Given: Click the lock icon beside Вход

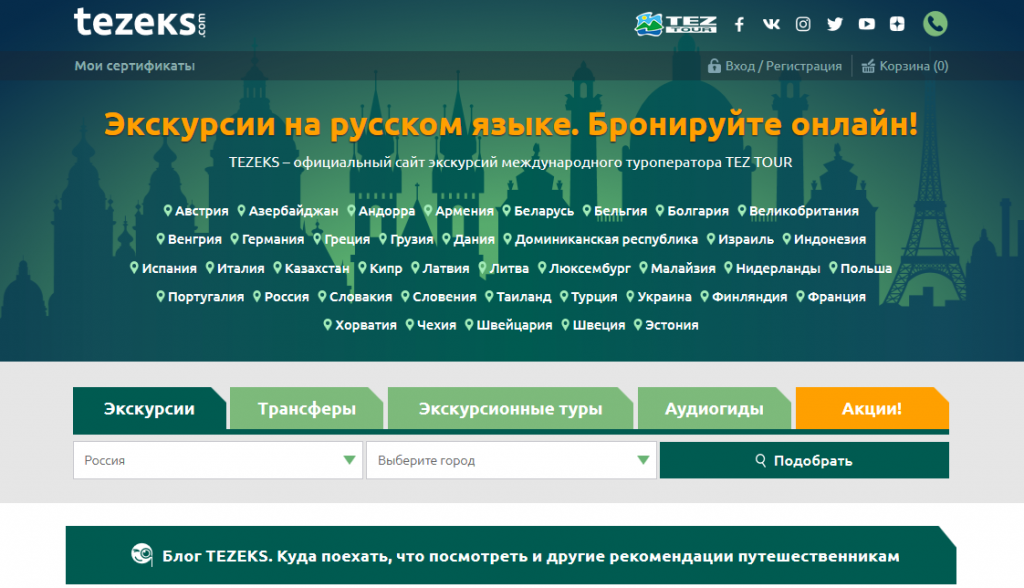Looking at the screenshot, I should 714,65.
